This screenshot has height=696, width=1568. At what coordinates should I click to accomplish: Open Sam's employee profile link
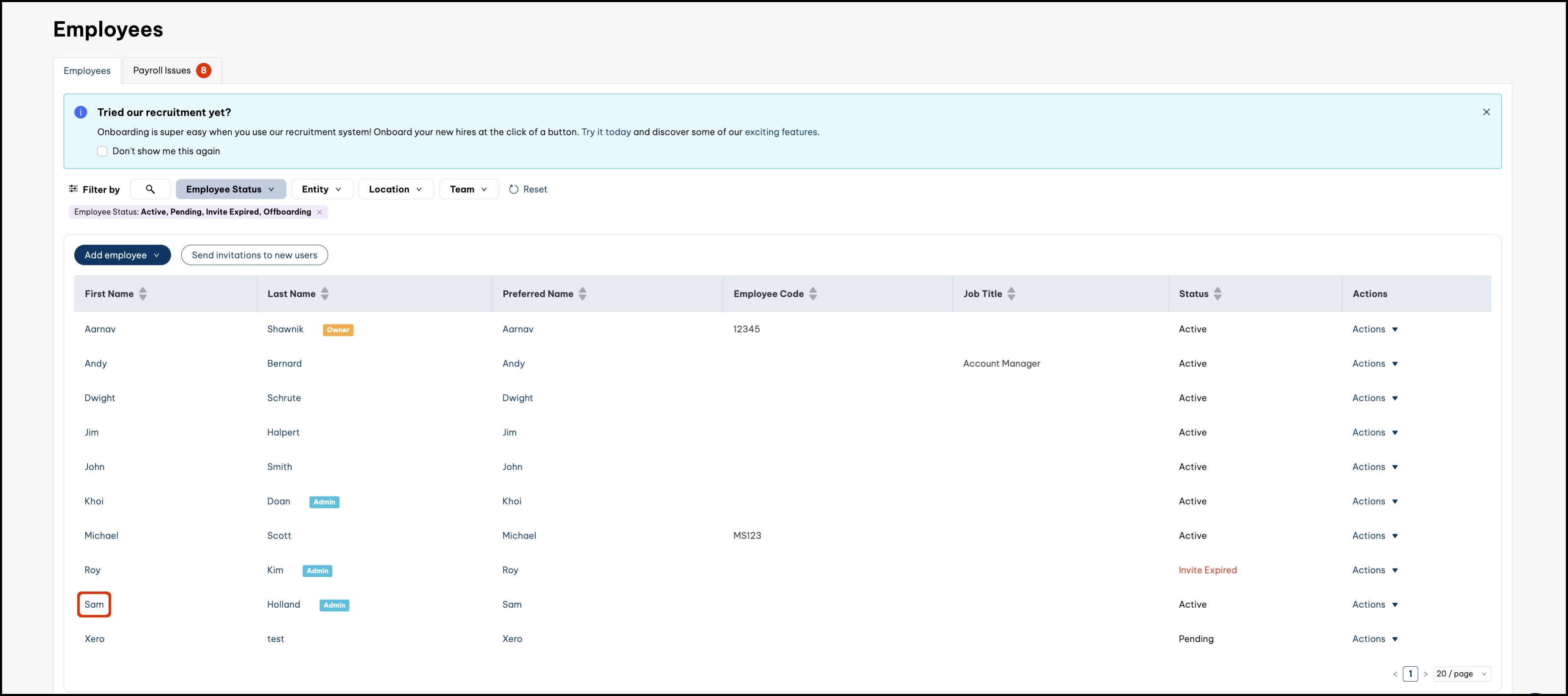point(94,605)
